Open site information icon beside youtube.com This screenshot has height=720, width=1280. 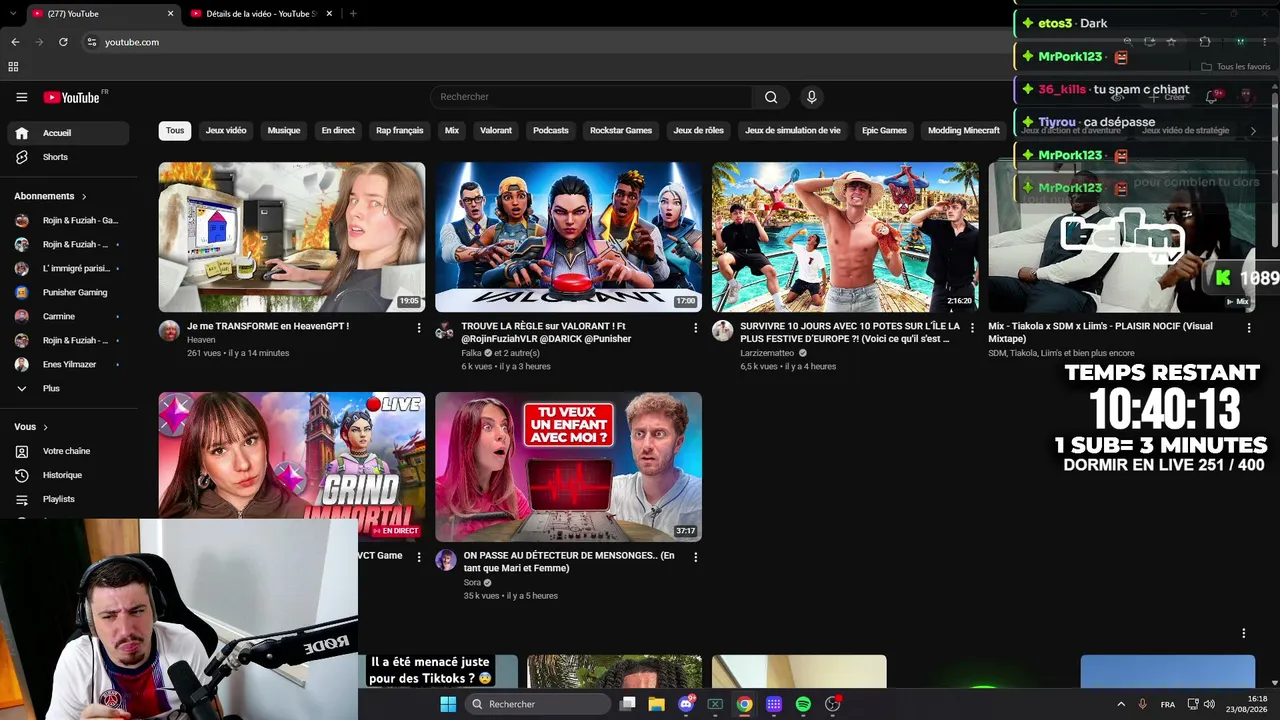91,42
